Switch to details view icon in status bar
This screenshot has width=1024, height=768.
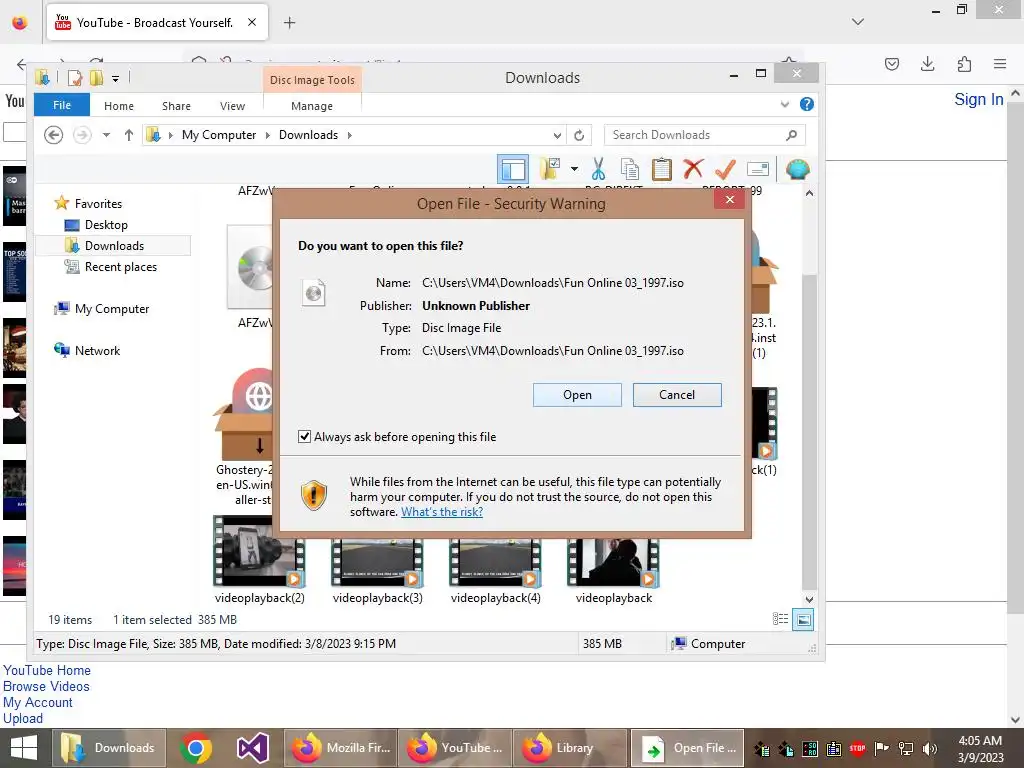point(780,619)
